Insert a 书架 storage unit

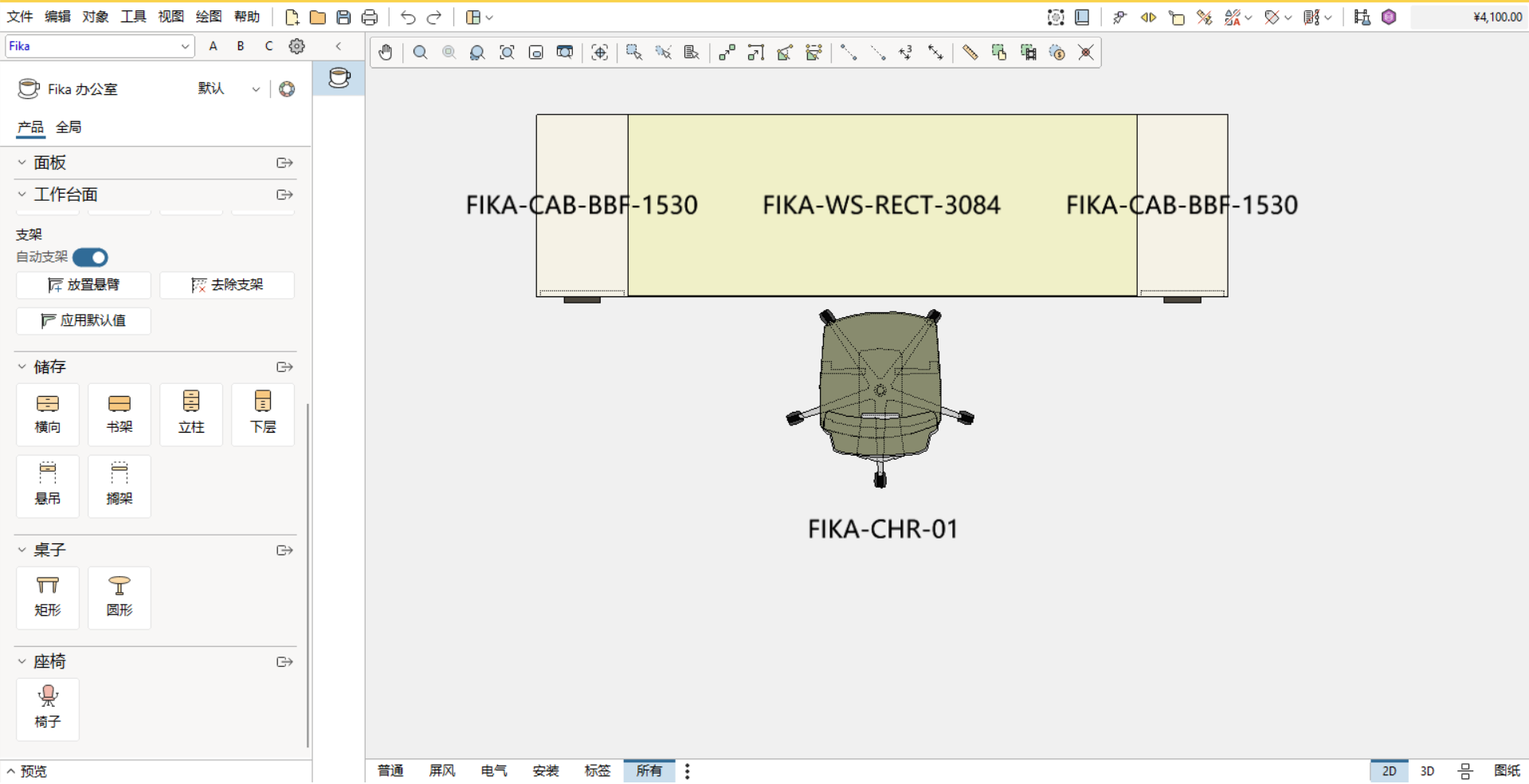pos(120,414)
